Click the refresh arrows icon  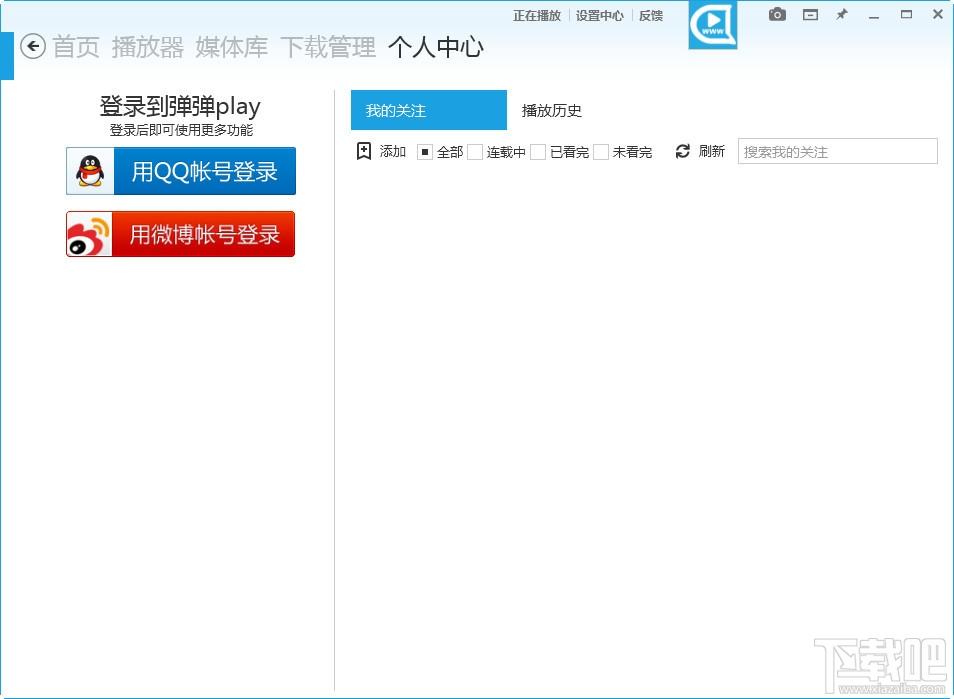[683, 151]
